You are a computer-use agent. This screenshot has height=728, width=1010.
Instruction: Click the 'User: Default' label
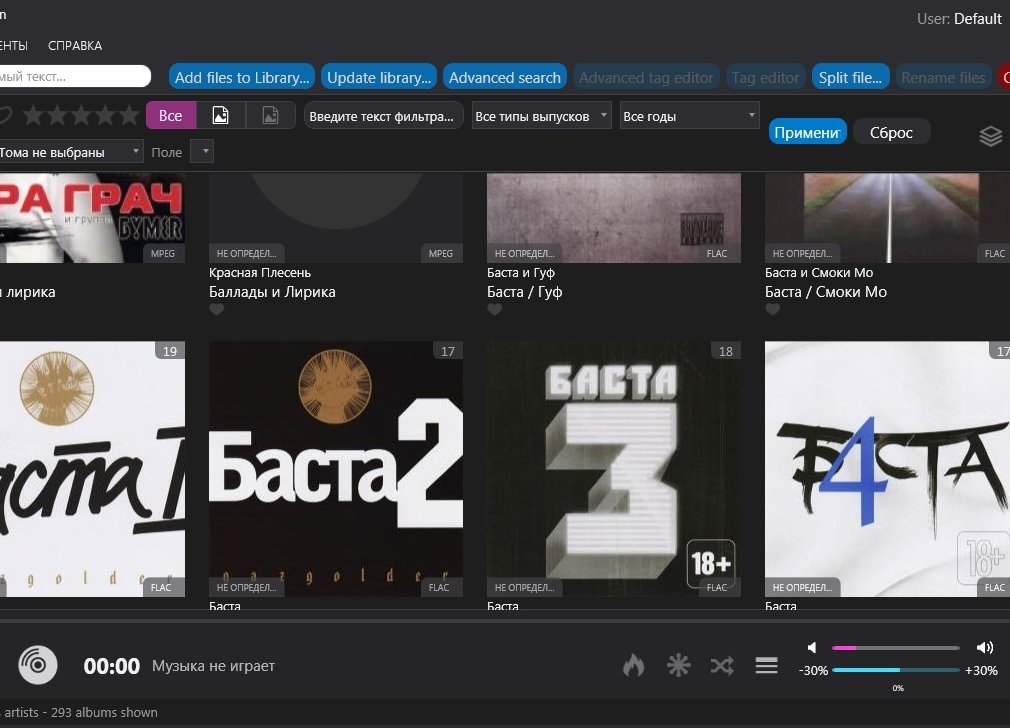pyautogui.click(x=959, y=19)
